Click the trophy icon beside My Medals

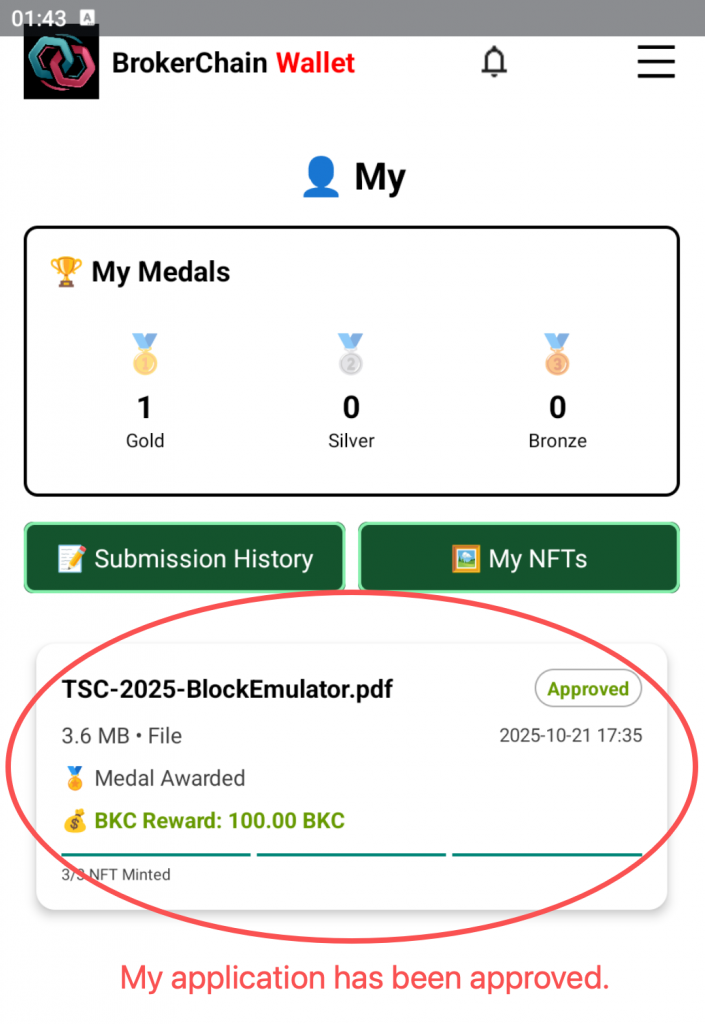66,271
